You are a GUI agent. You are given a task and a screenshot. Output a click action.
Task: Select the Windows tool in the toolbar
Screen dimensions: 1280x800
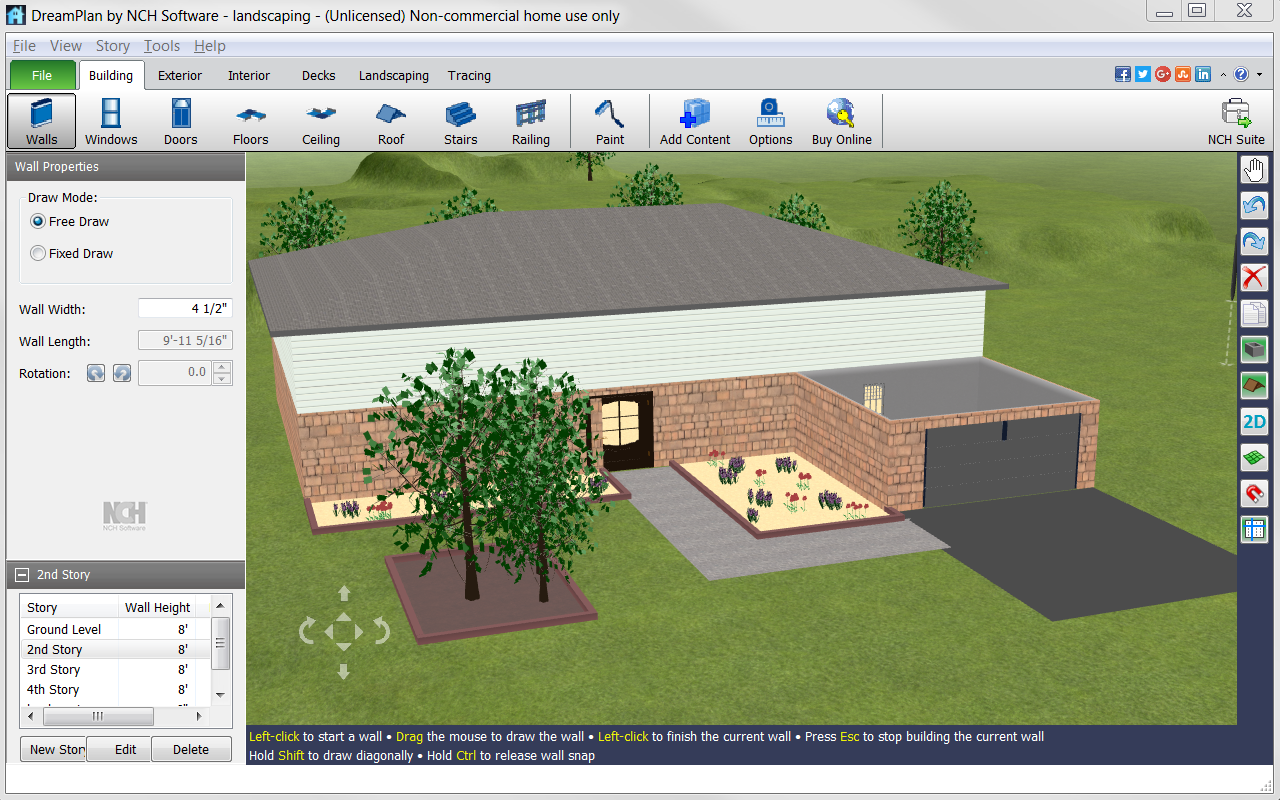pos(111,122)
